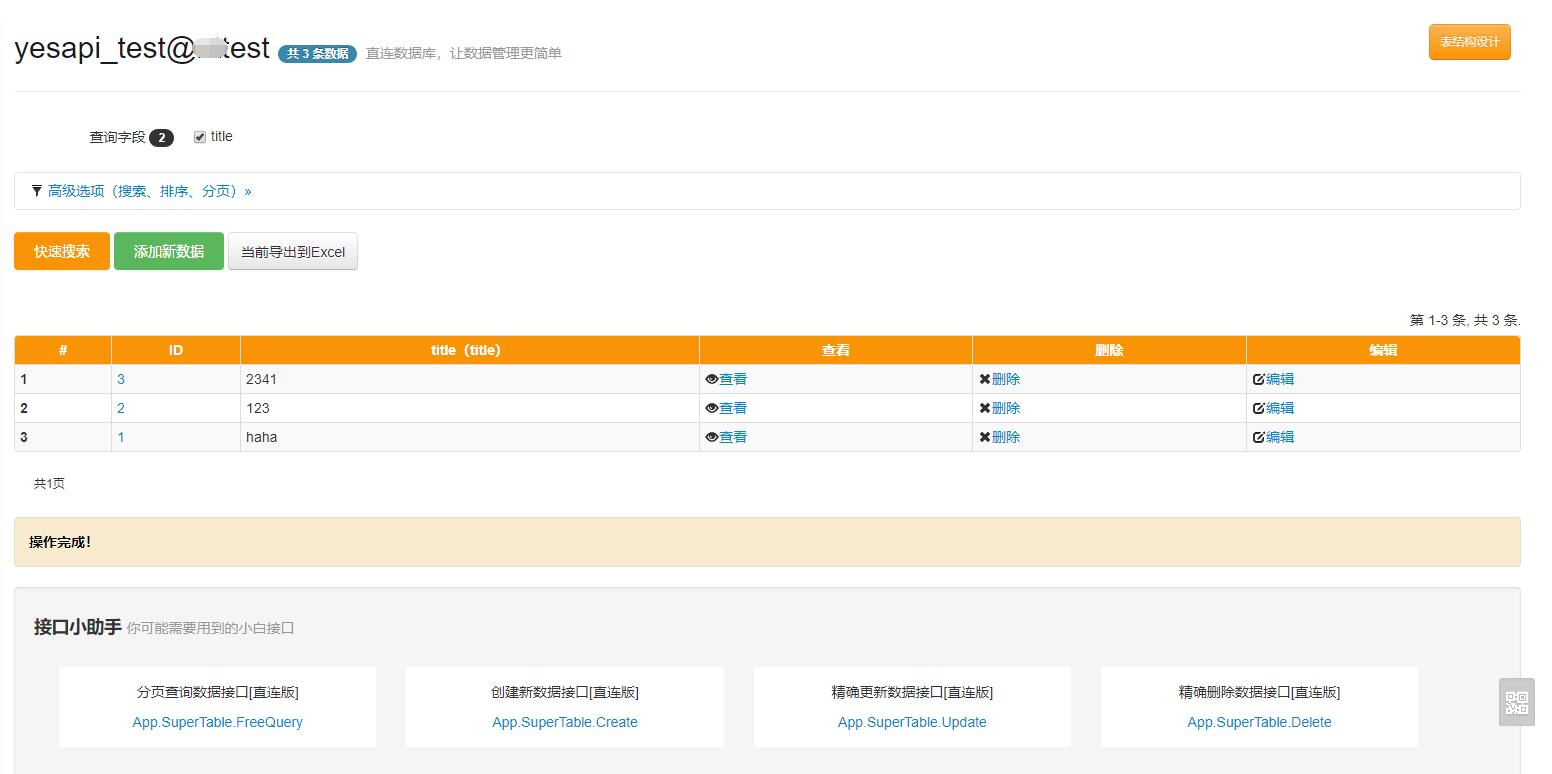Click the 表结构设计 button
Viewport: 1552px width, 774px height.
[x=1469, y=42]
